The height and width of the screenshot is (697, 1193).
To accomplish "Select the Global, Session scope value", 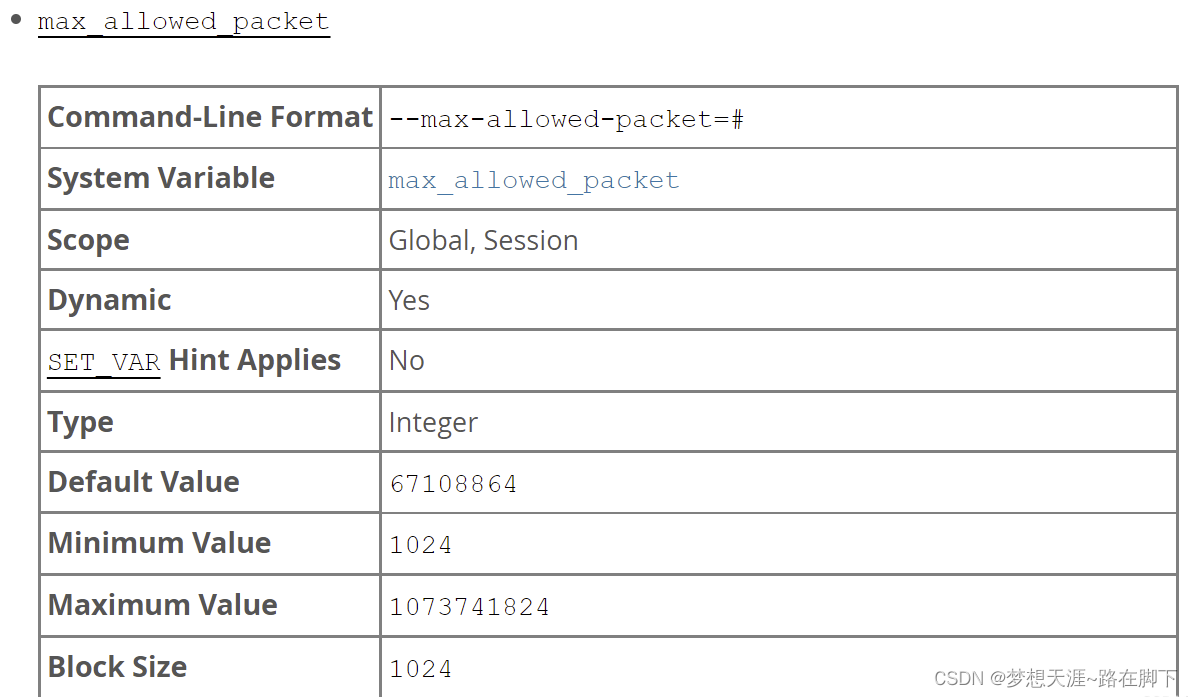I will click(x=483, y=240).
